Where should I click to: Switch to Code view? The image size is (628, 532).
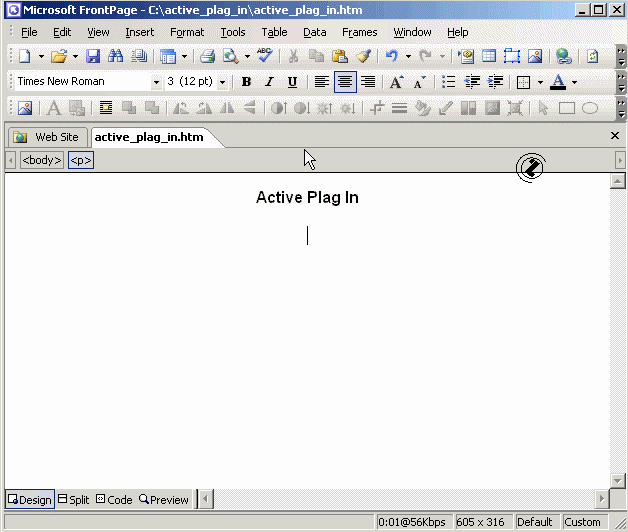114,499
